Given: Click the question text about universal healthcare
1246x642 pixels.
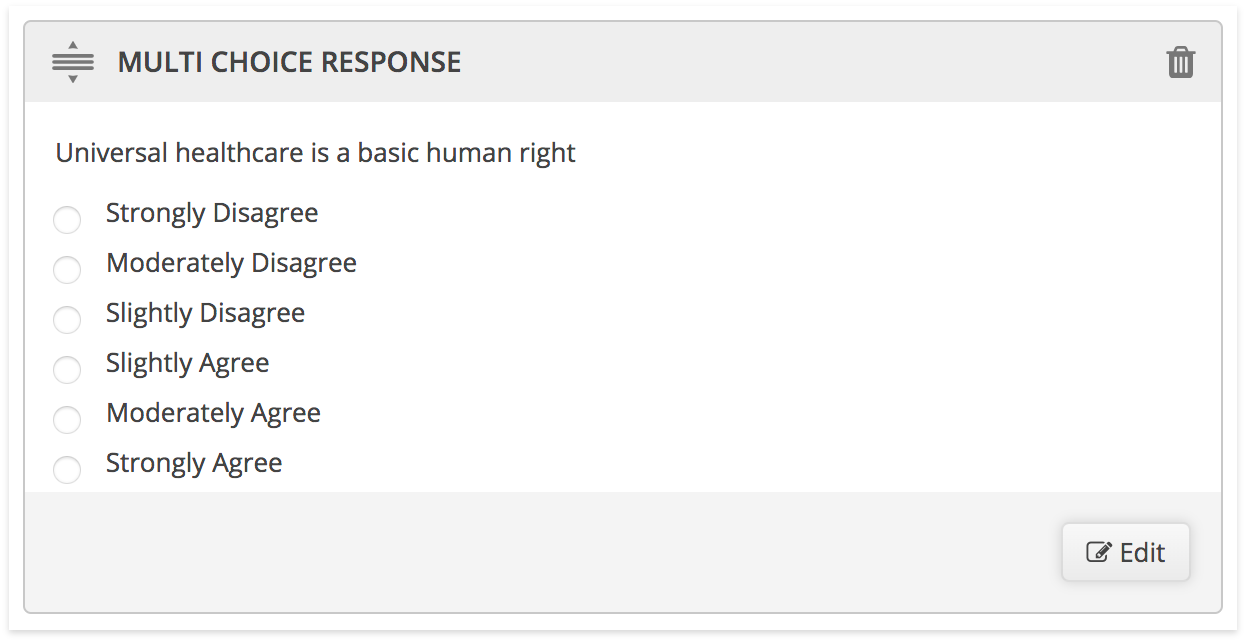Looking at the screenshot, I should (316, 153).
